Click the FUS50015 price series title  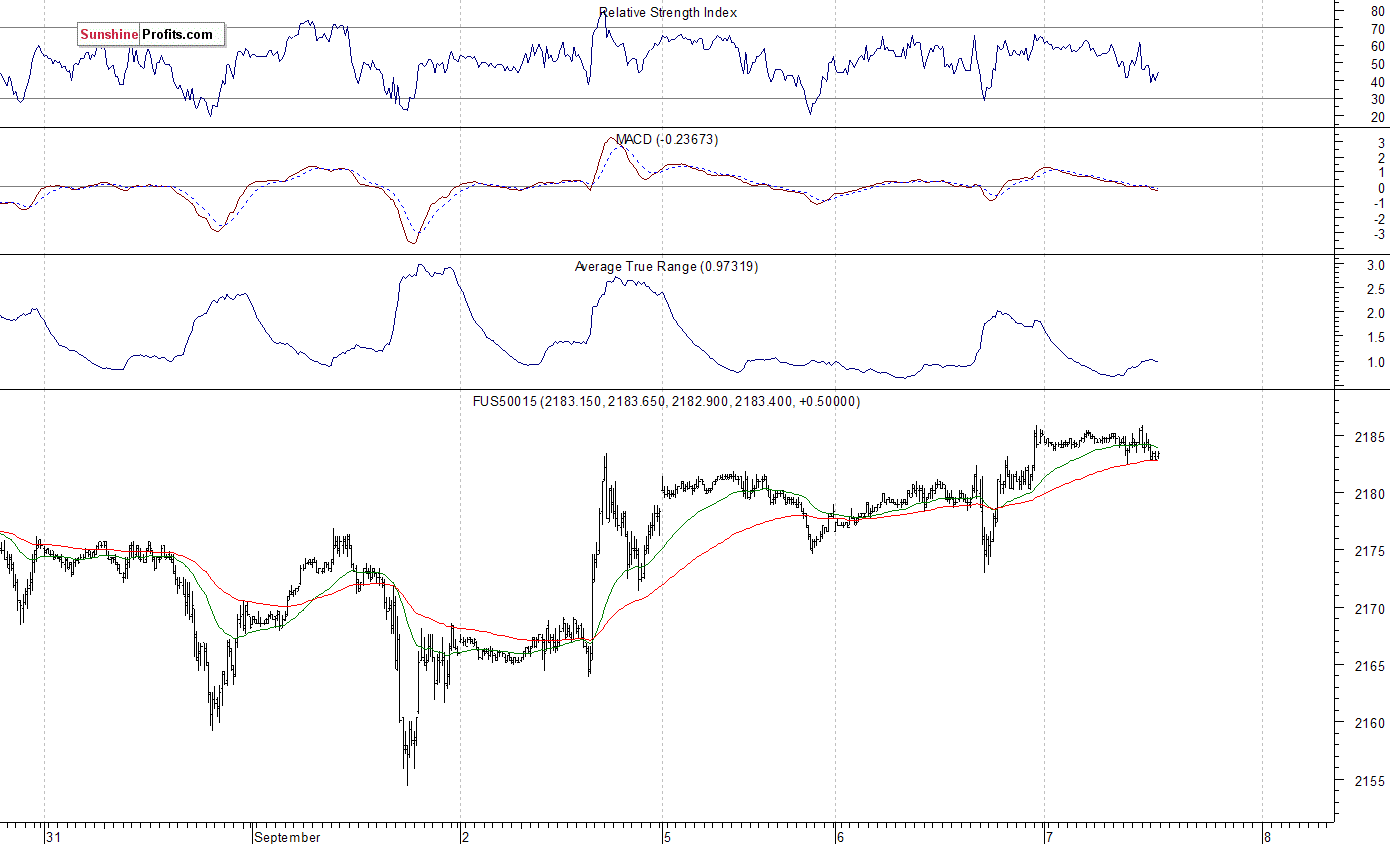666,402
